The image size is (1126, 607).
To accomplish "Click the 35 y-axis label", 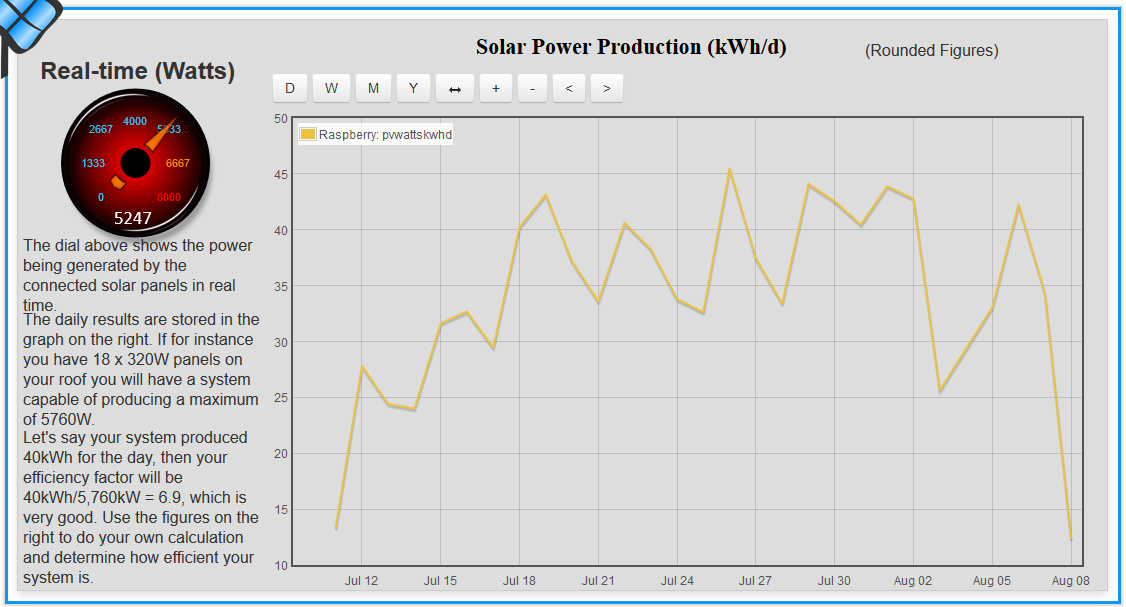I will click(x=281, y=287).
